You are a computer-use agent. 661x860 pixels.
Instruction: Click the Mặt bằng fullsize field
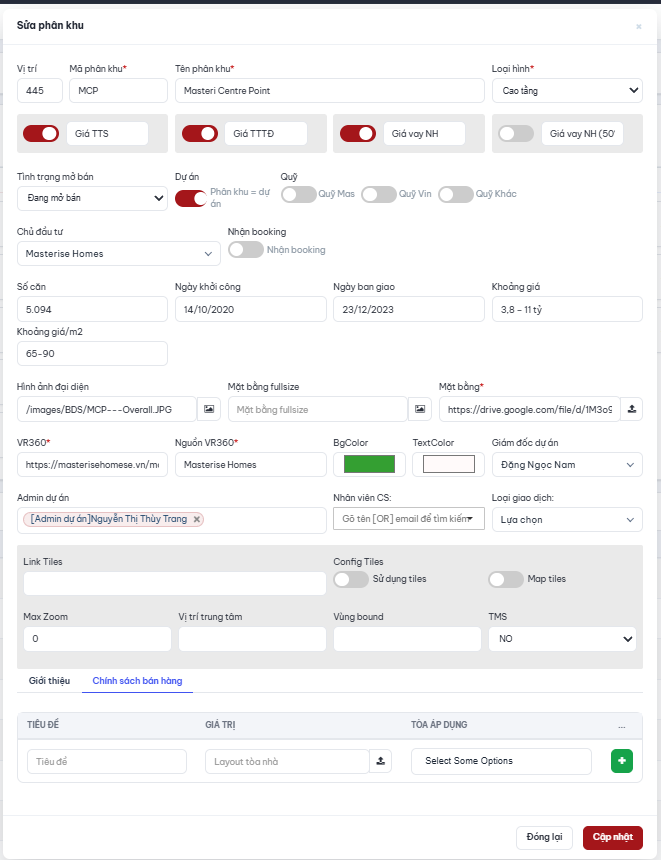click(x=318, y=409)
